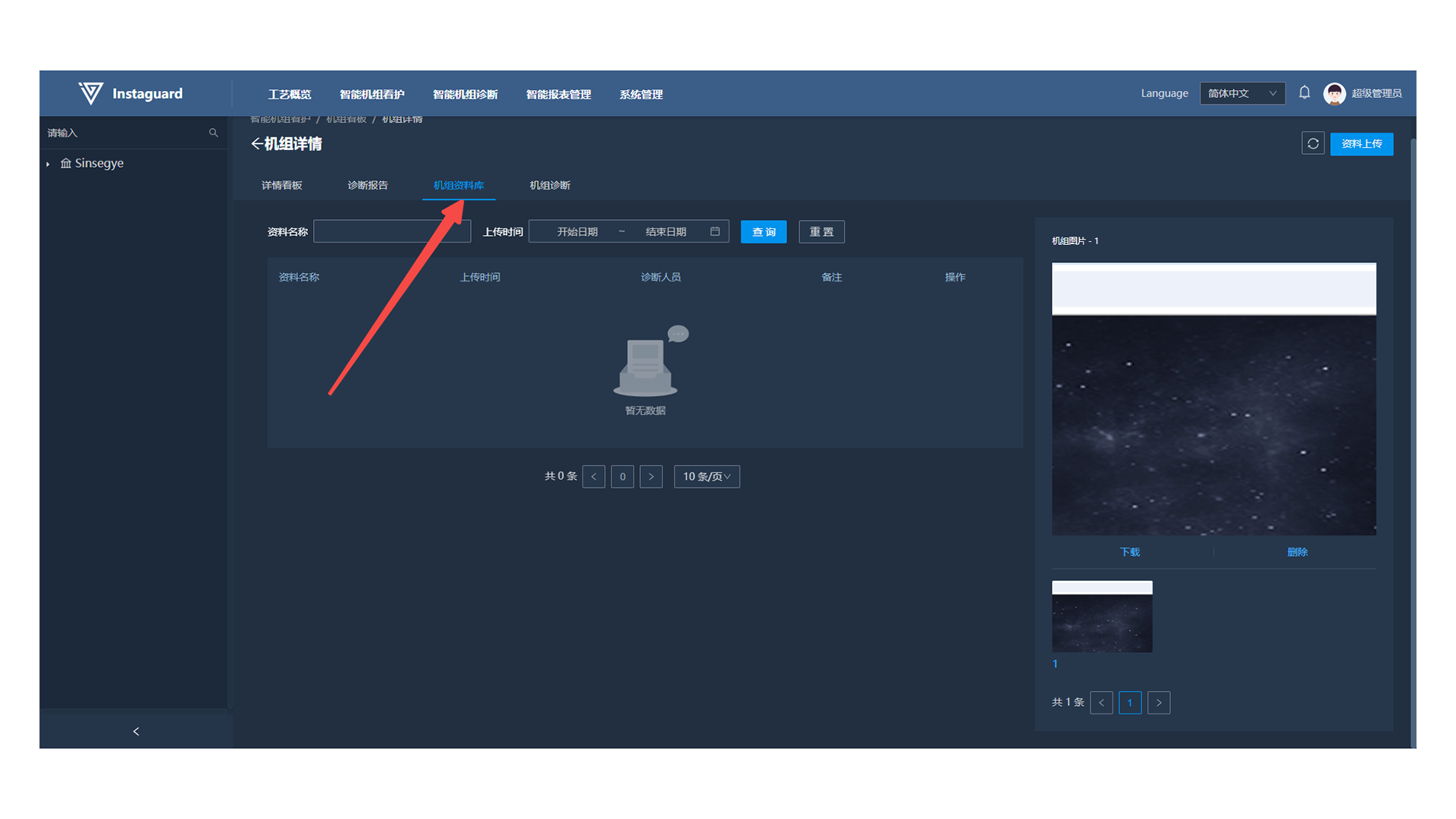
Task: Click the 备注 column header
Action: point(832,277)
